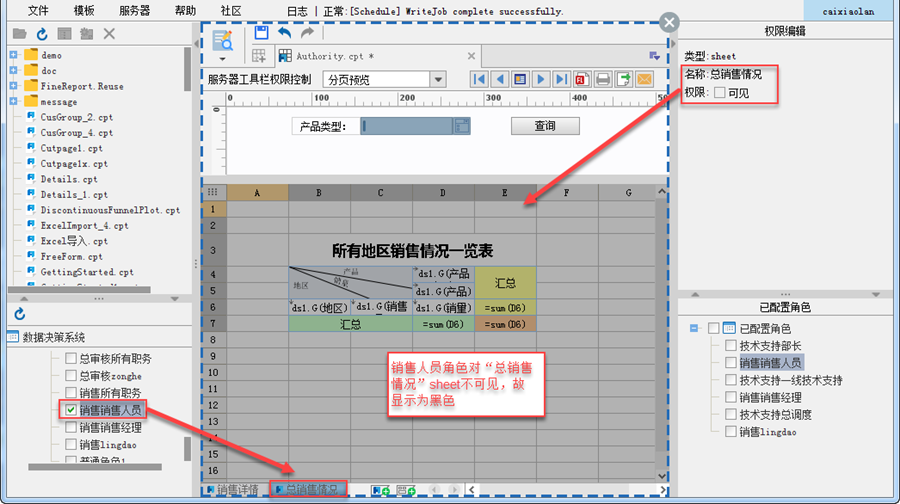The image size is (900, 504).
Task: Check the 总审核所有职务 role
Action: (x=71, y=358)
